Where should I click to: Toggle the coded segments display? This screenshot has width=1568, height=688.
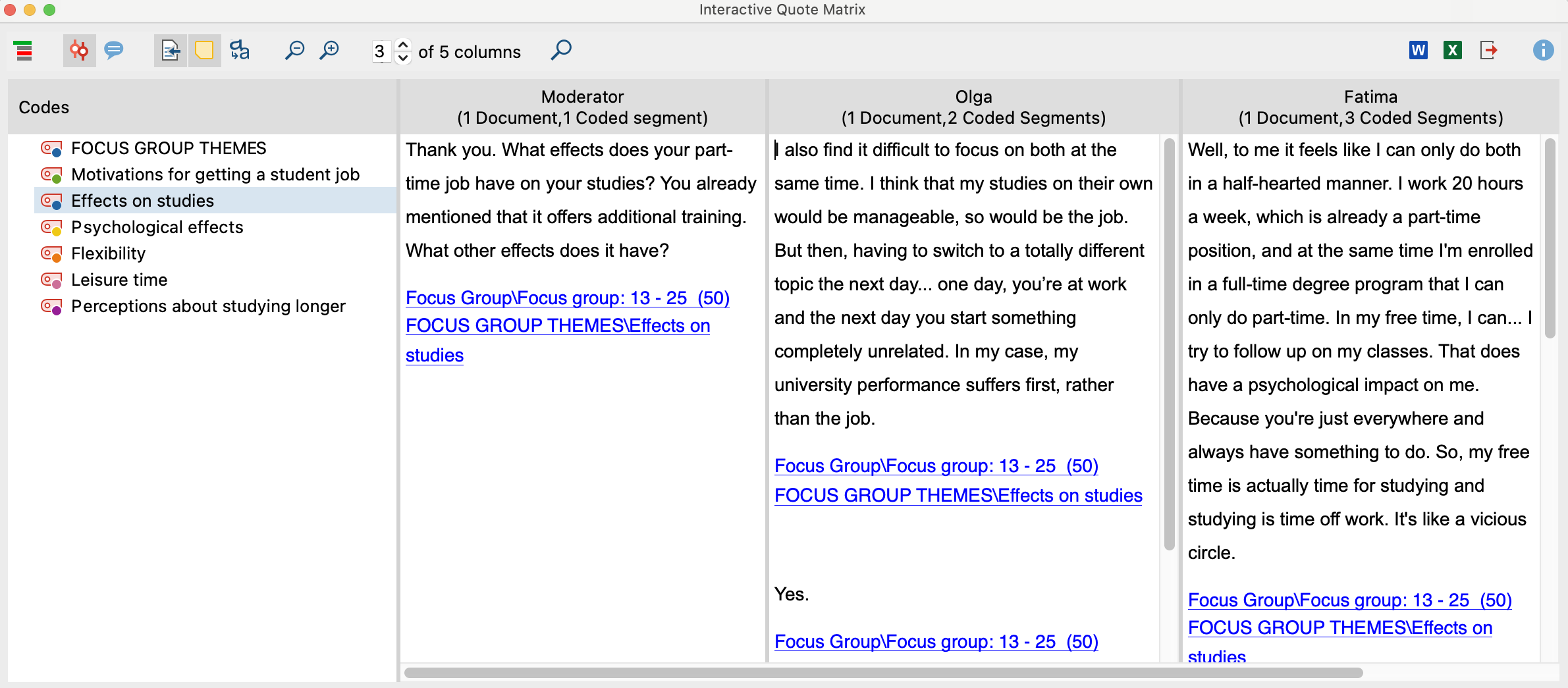click(79, 50)
